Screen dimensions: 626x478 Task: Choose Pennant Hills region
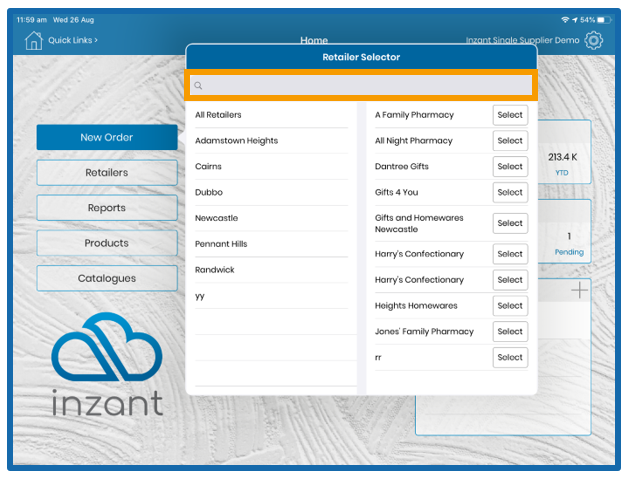[271, 244]
